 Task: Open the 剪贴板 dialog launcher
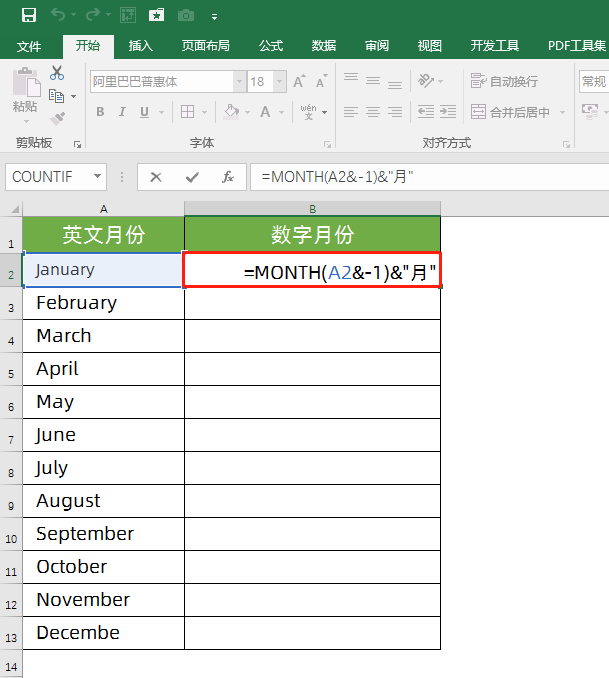pyautogui.click(x=77, y=144)
